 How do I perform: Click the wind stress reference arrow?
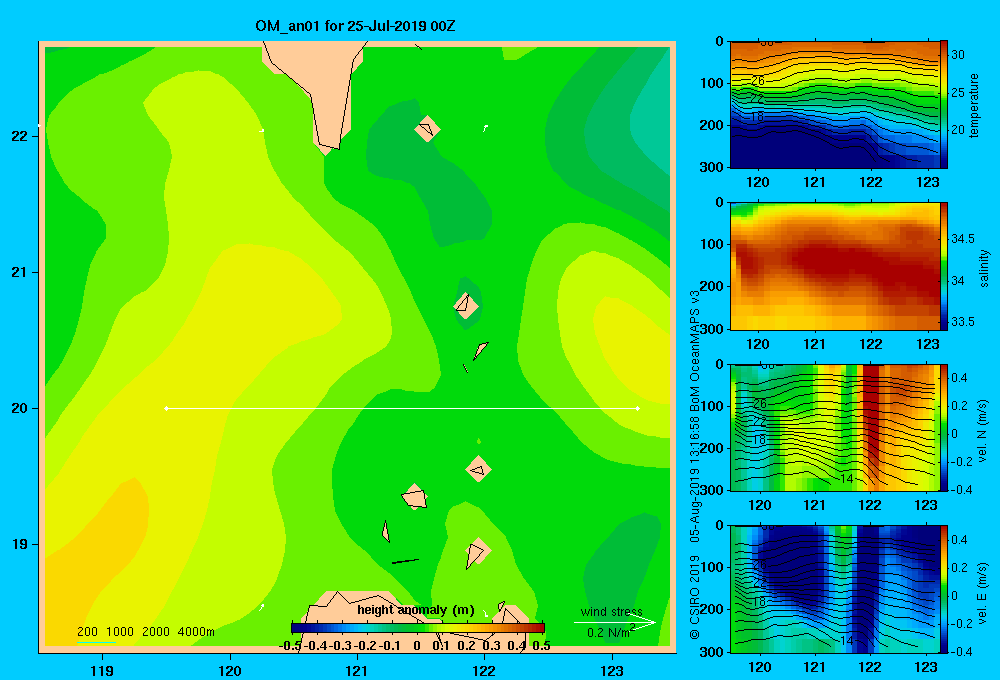pyautogui.click(x=614, y=622)
